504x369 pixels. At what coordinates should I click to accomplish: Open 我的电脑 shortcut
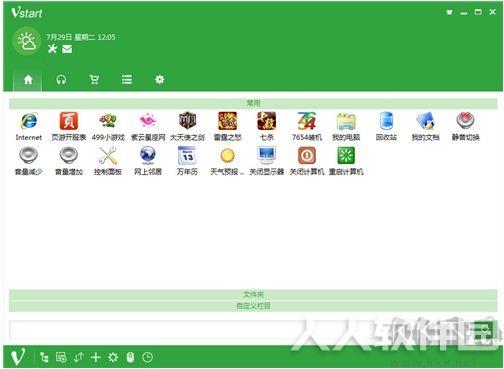click(x=346, y=121)
